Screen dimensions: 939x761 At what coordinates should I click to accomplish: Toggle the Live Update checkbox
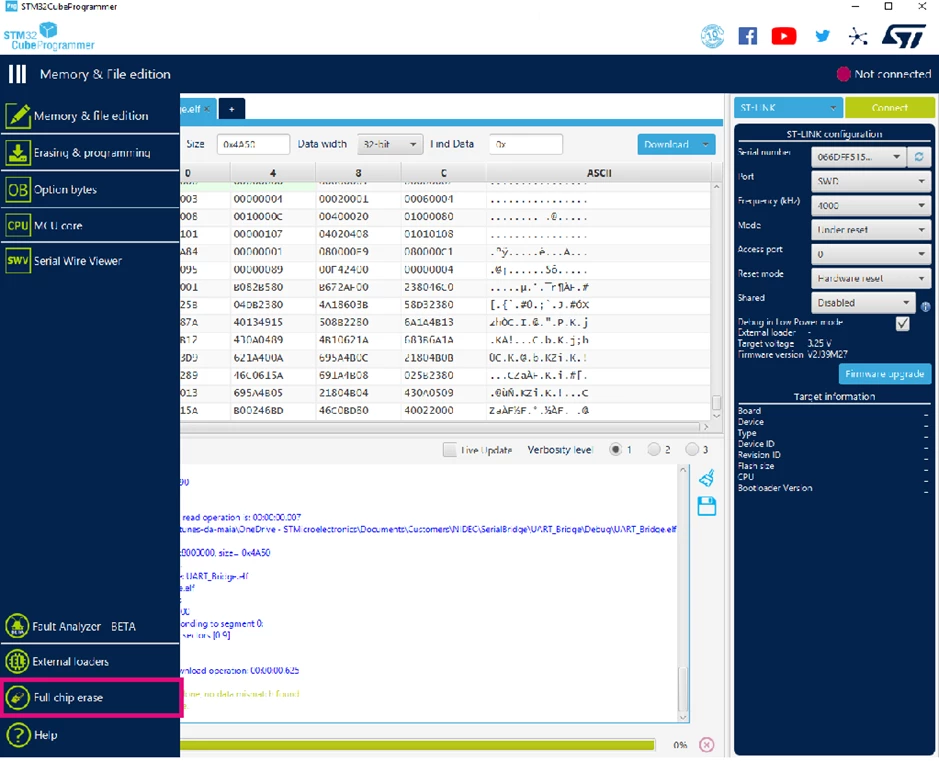(449, 450)
